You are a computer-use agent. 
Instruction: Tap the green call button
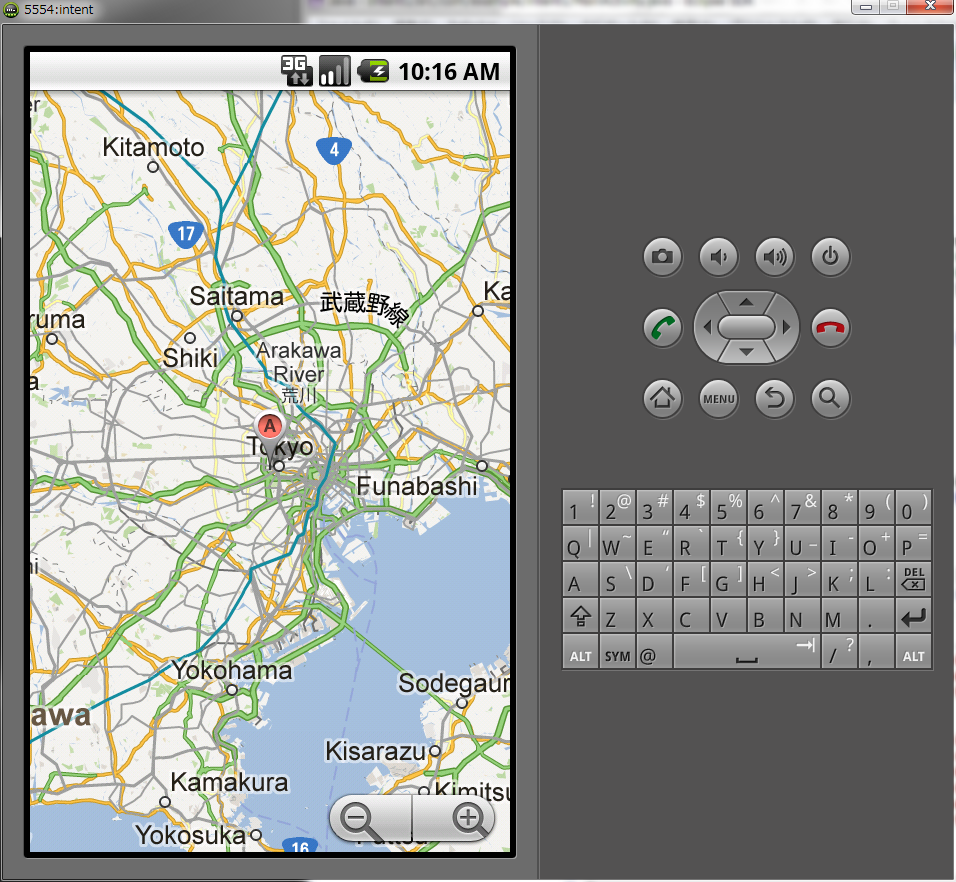[x=662, y=327]
